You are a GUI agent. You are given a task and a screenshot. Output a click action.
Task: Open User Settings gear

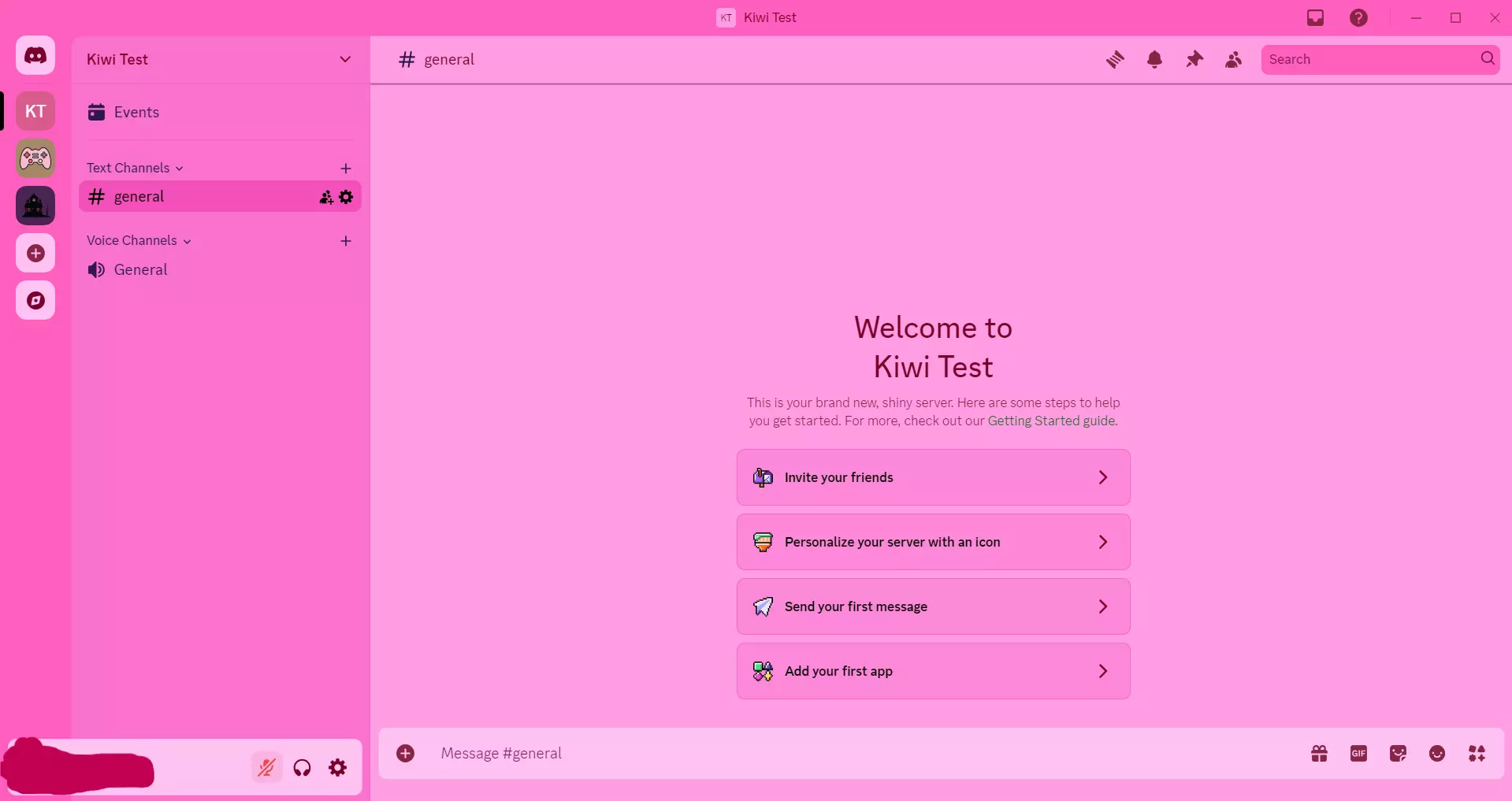click(x=338, y=767)
